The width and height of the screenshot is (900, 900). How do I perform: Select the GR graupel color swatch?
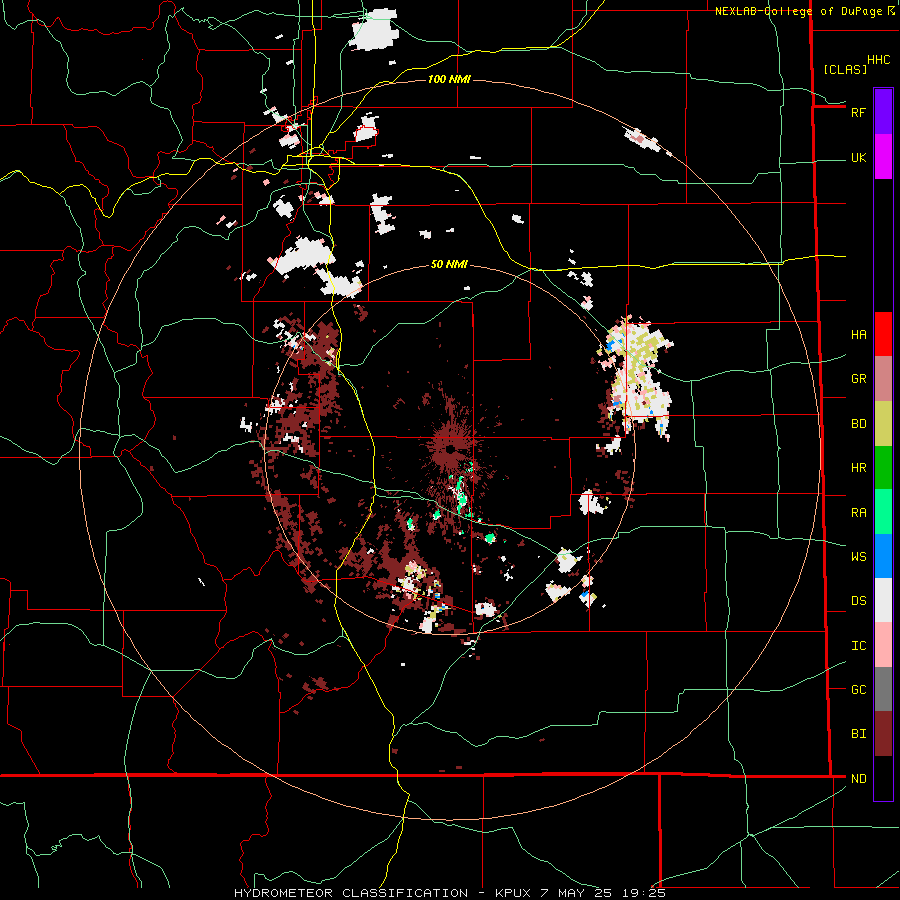[883, 379]
